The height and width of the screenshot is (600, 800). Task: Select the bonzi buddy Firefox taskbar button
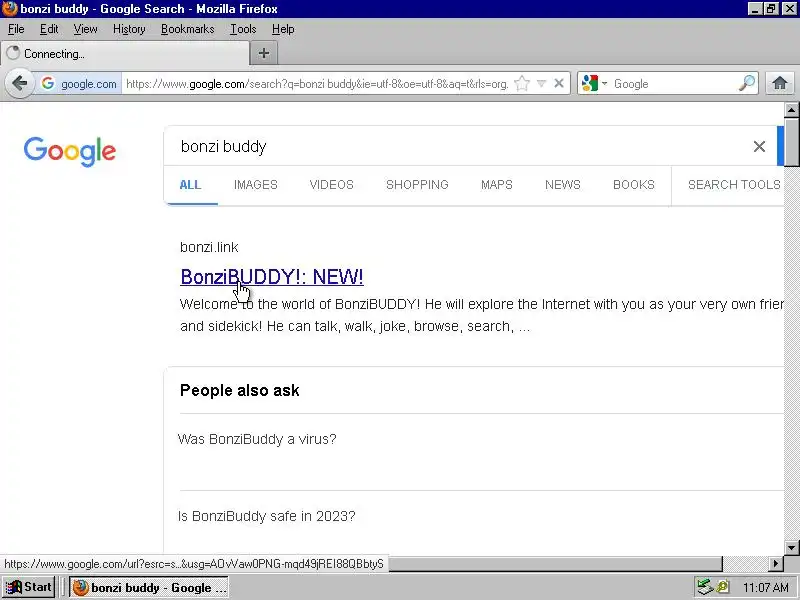click(149, 588)
